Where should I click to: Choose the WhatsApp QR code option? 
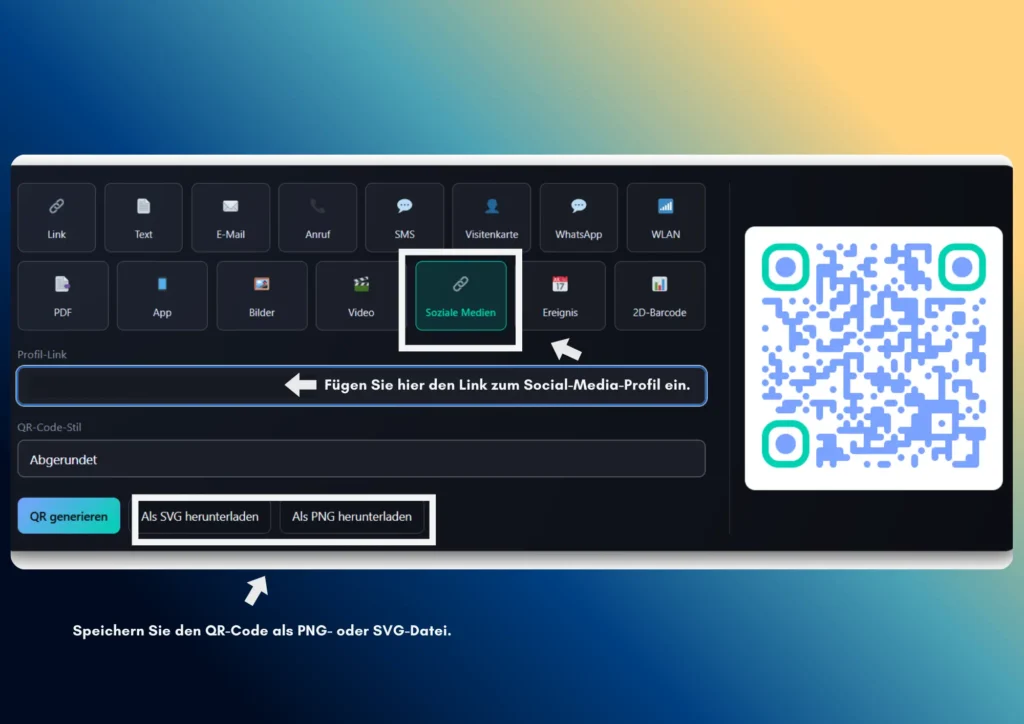[578, 217]
